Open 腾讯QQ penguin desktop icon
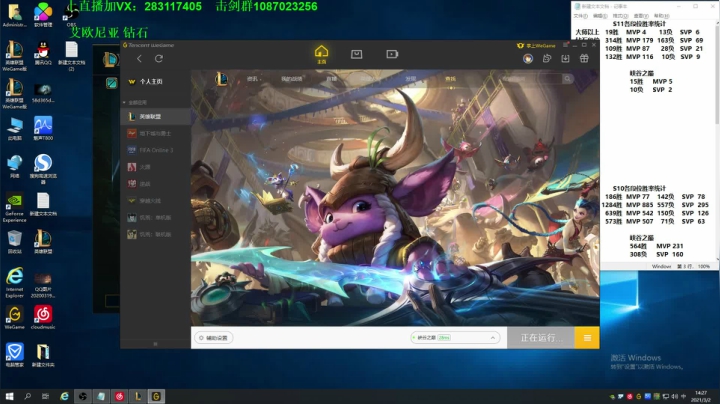 43,53
